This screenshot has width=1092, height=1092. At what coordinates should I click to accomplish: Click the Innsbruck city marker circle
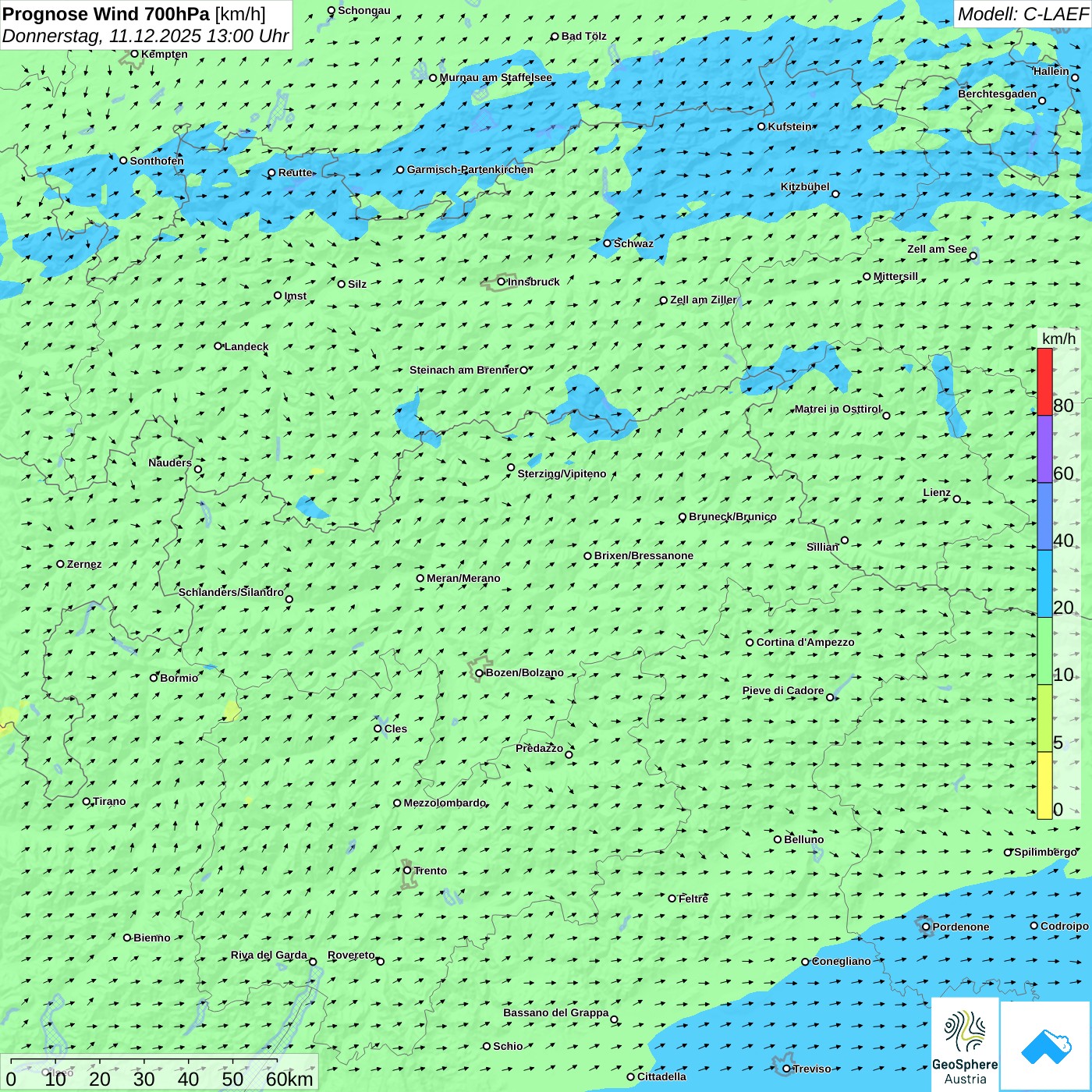click(502, 282)
